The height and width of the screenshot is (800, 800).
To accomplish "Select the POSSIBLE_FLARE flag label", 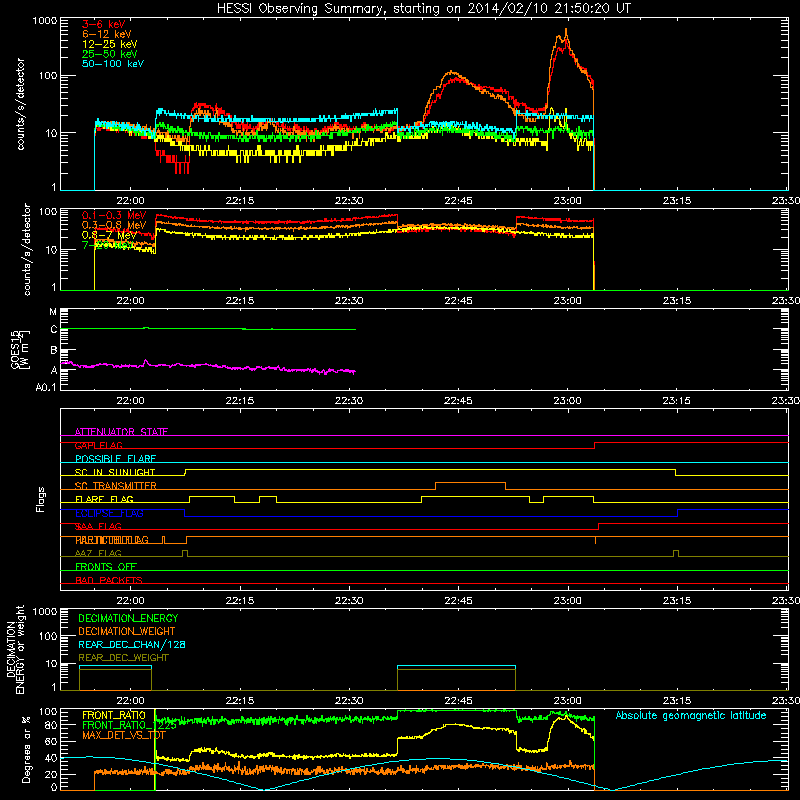I will 115,459.
